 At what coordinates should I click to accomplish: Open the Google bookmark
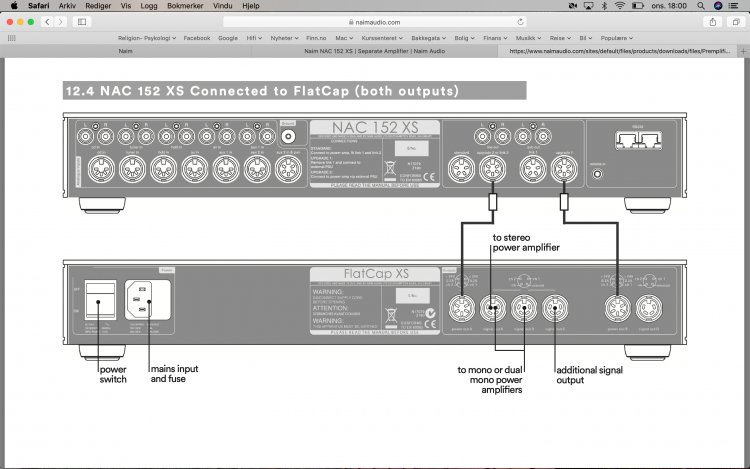[228, 38]
